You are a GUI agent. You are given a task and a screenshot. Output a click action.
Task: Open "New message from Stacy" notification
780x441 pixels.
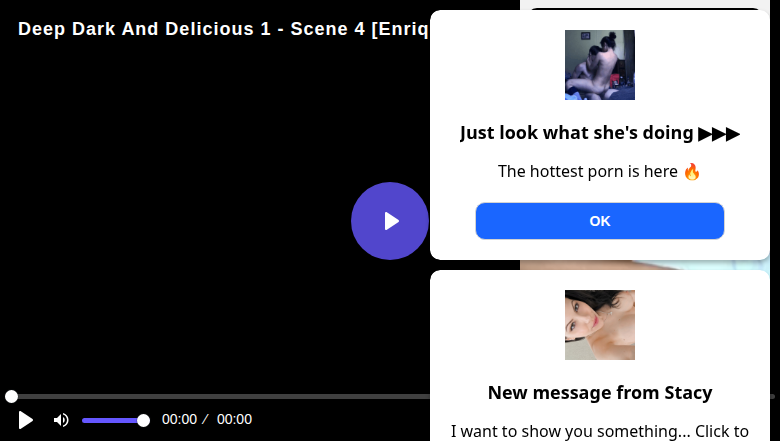tap(599, 392)
